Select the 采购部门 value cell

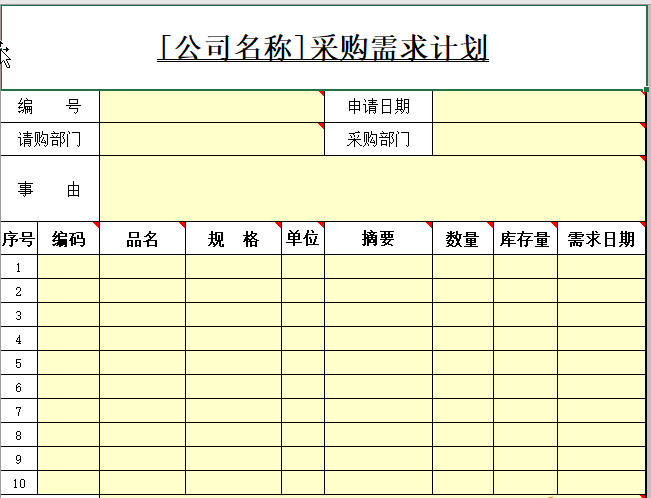(538, 139)
